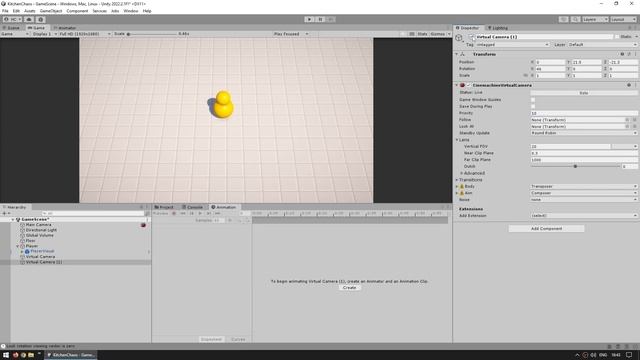Enable the Save During Play checkbox
The width and height of the screenshot is (640, 360).
click(x=533, y=106)
